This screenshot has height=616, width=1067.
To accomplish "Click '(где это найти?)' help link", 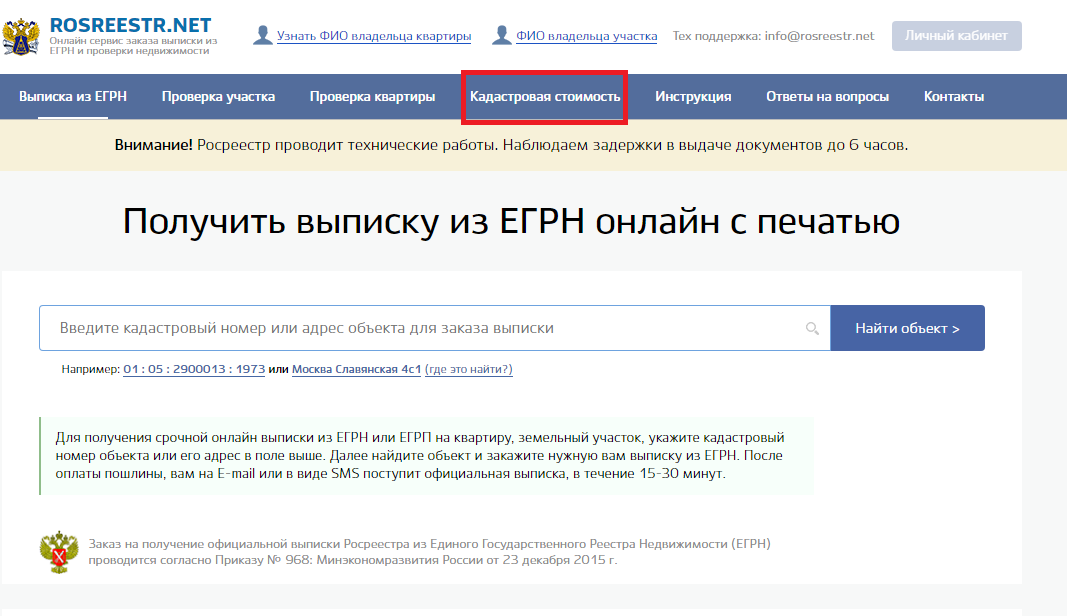I will pyautogui.click(x=468, y=369).
